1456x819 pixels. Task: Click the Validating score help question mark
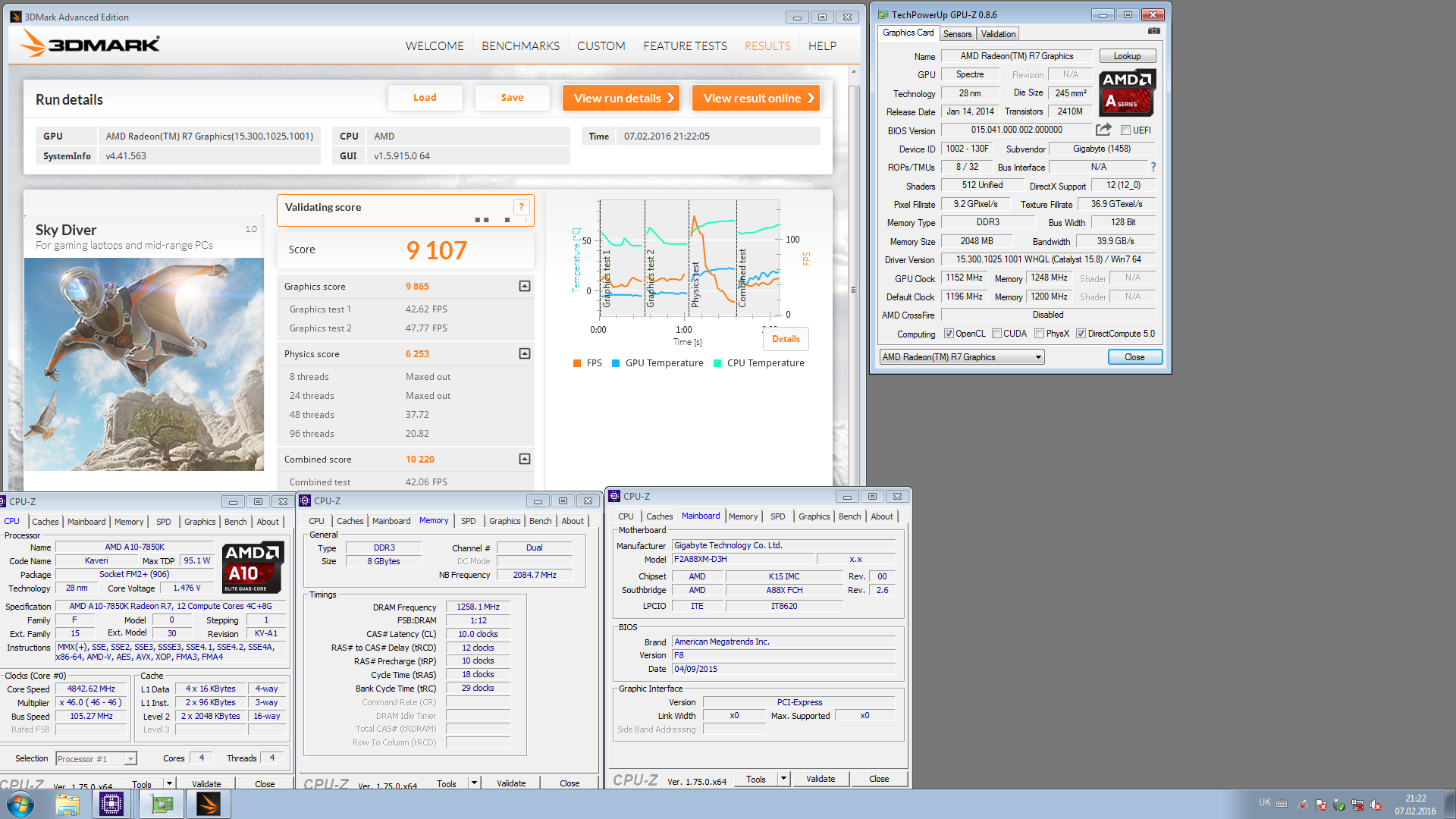(521, 206)
